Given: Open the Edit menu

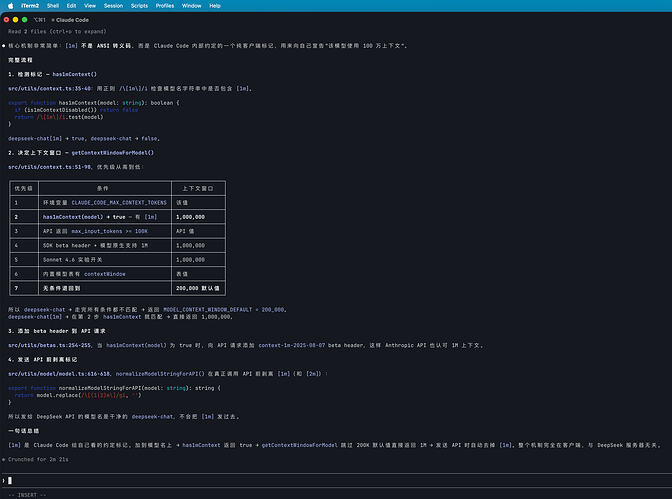Looking at the screenshot, I should [x=72, y=6].
